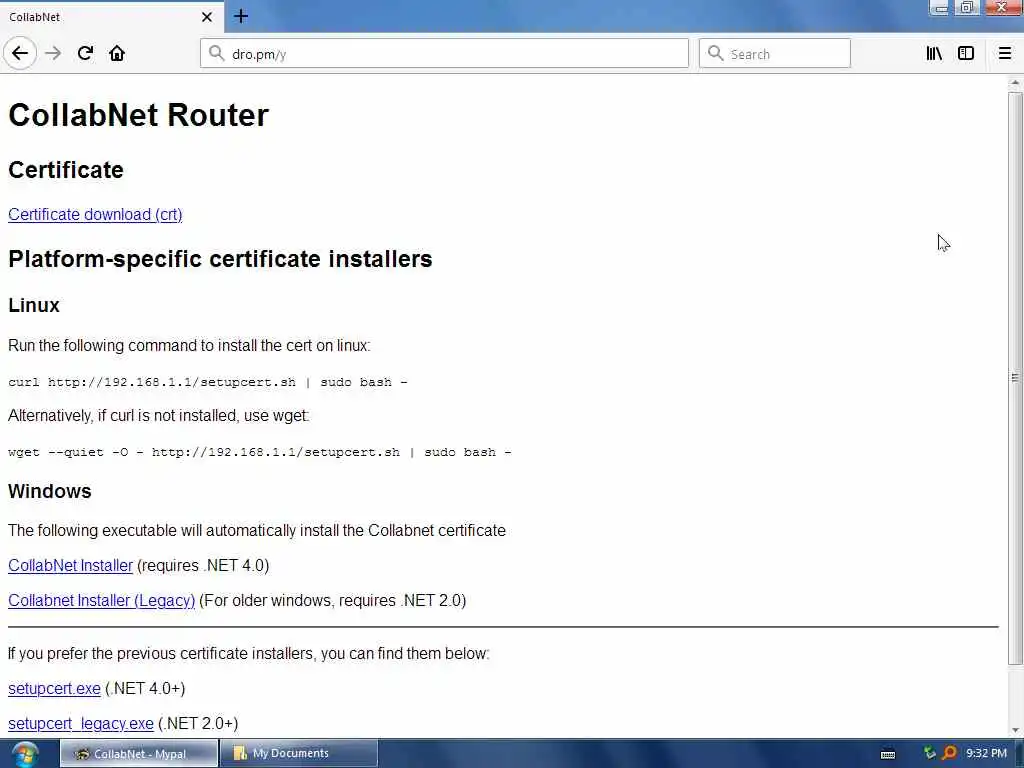Click the 'Certificate' section heading

click(x=66, y=170)
